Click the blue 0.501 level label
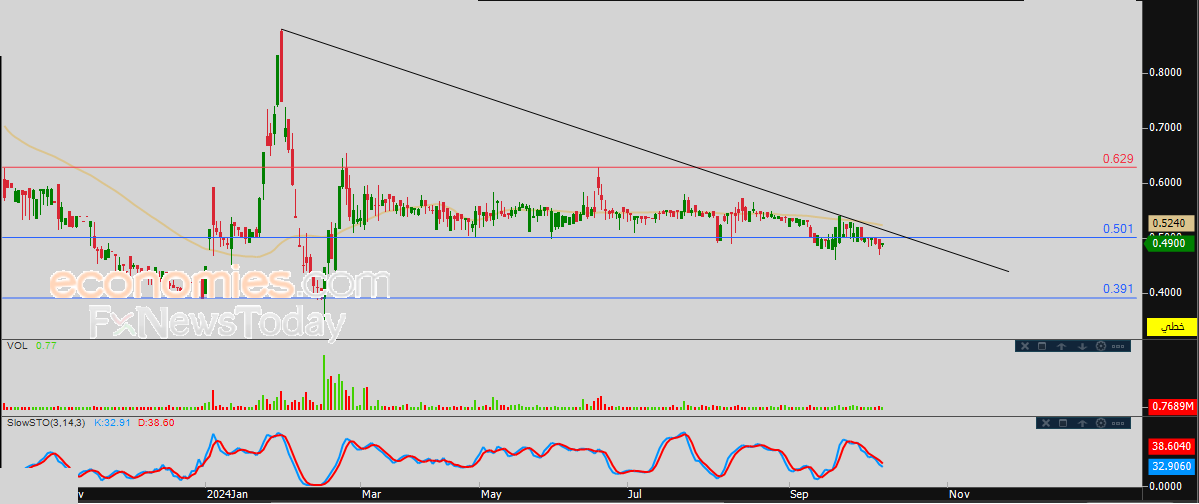 coord(1117,229)
